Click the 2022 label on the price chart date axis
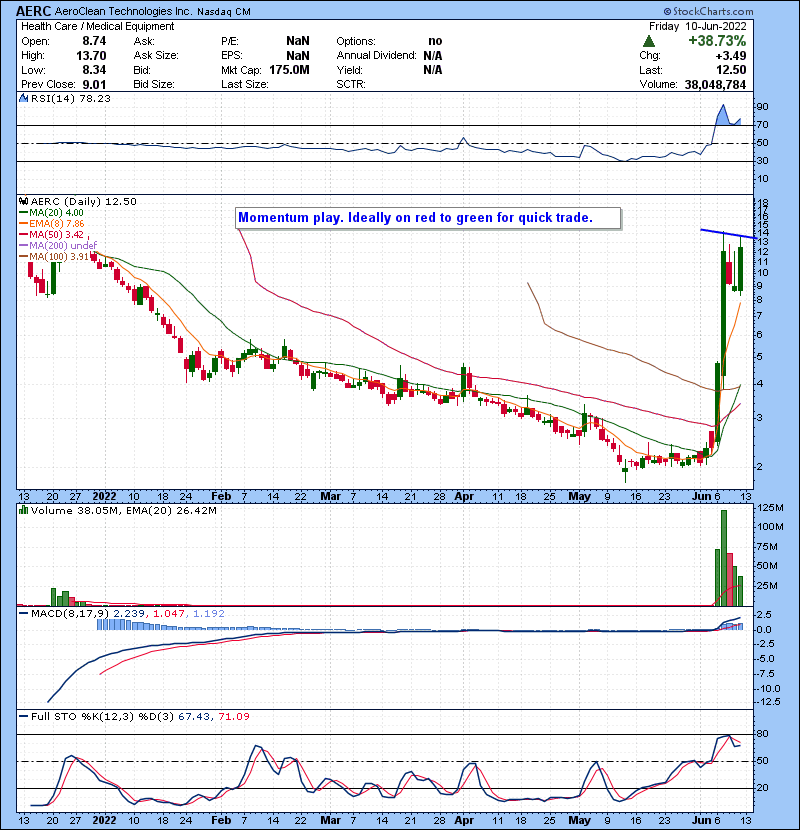This screenshot has width=800, height=830. tap(104, 497)
